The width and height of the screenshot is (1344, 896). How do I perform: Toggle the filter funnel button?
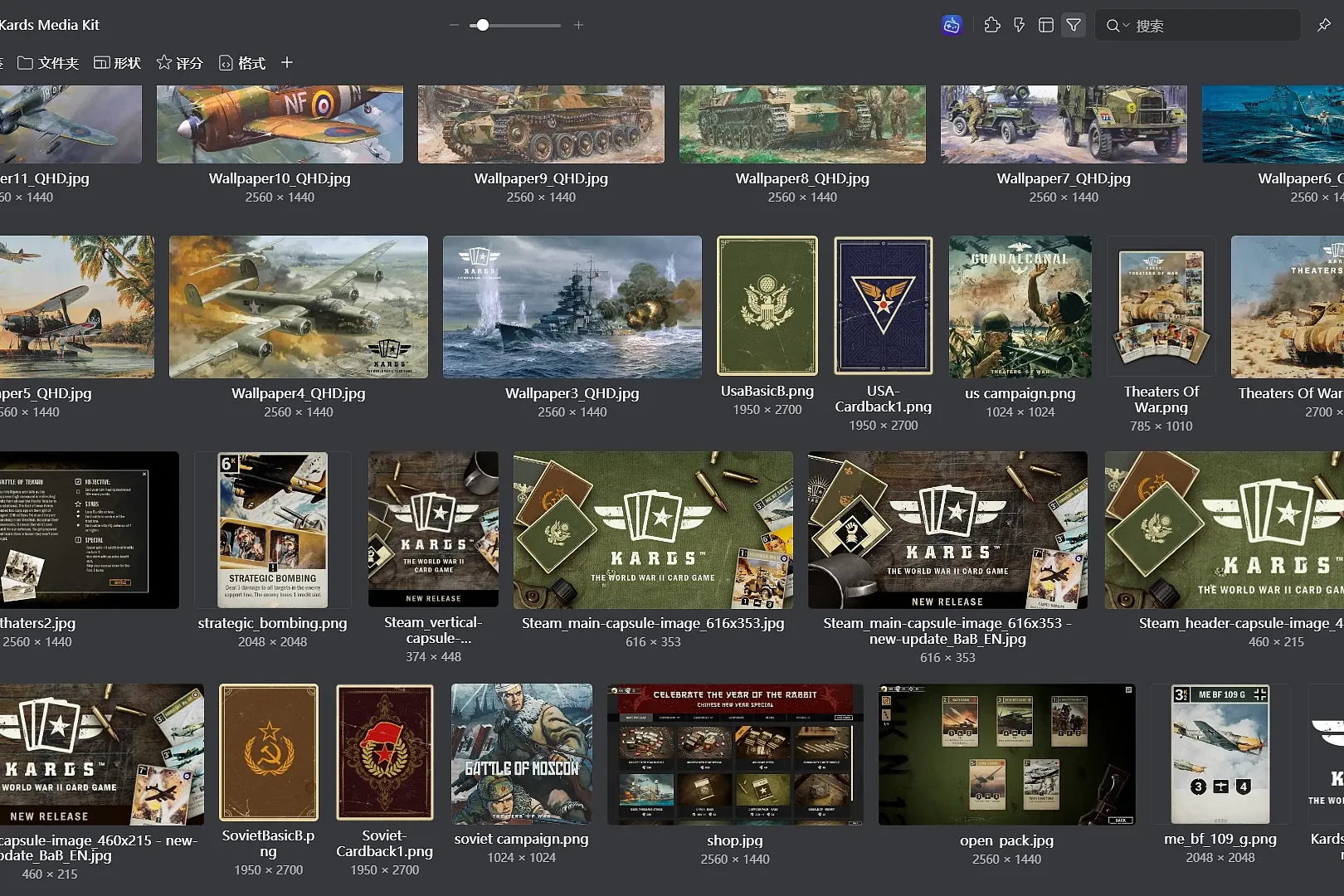tap(1074, 26)
